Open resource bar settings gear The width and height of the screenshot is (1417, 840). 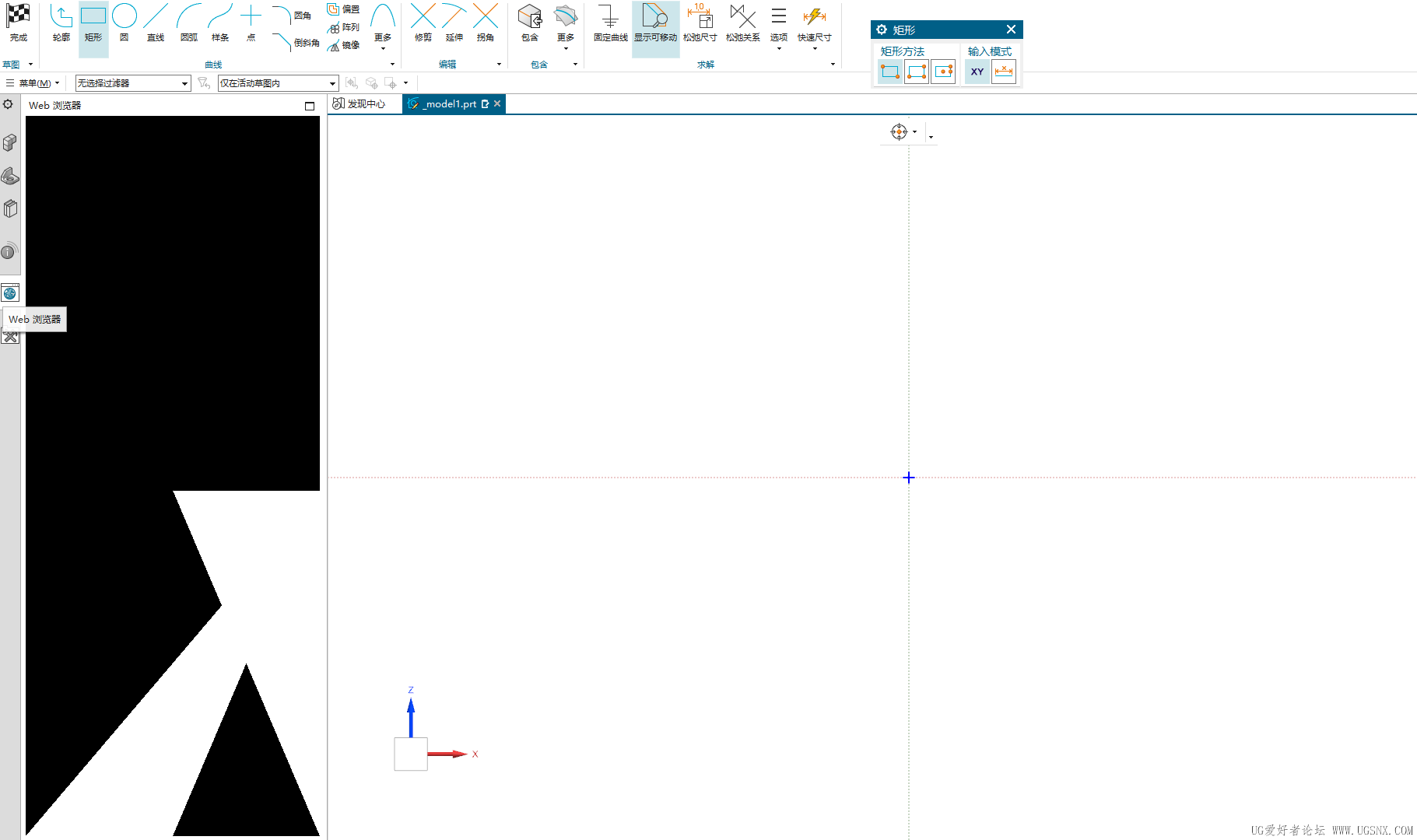pos(8,104)
